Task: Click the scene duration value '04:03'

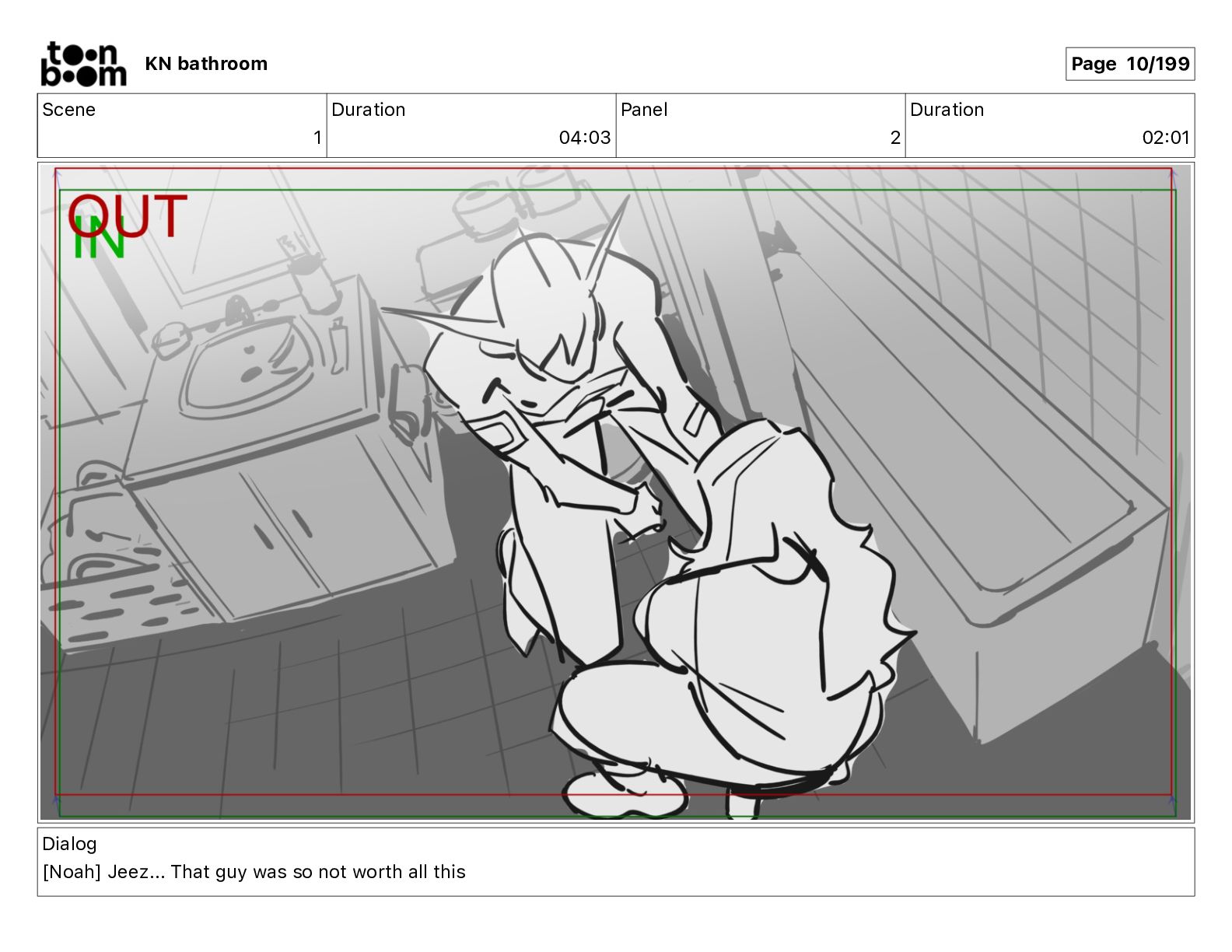Action: tap(585, 138)
